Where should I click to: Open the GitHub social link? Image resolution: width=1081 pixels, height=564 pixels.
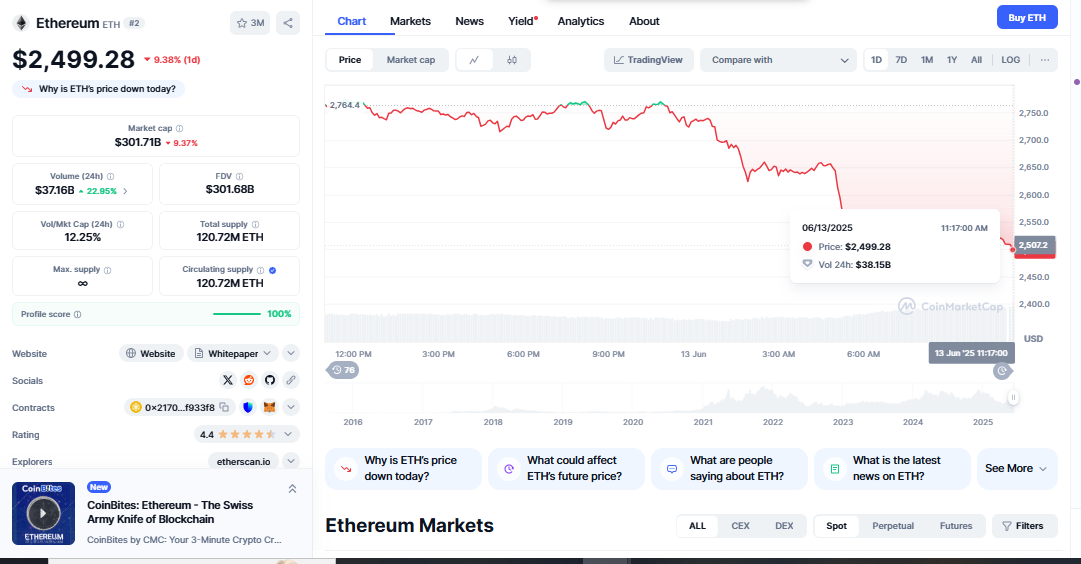click(270, 380)
